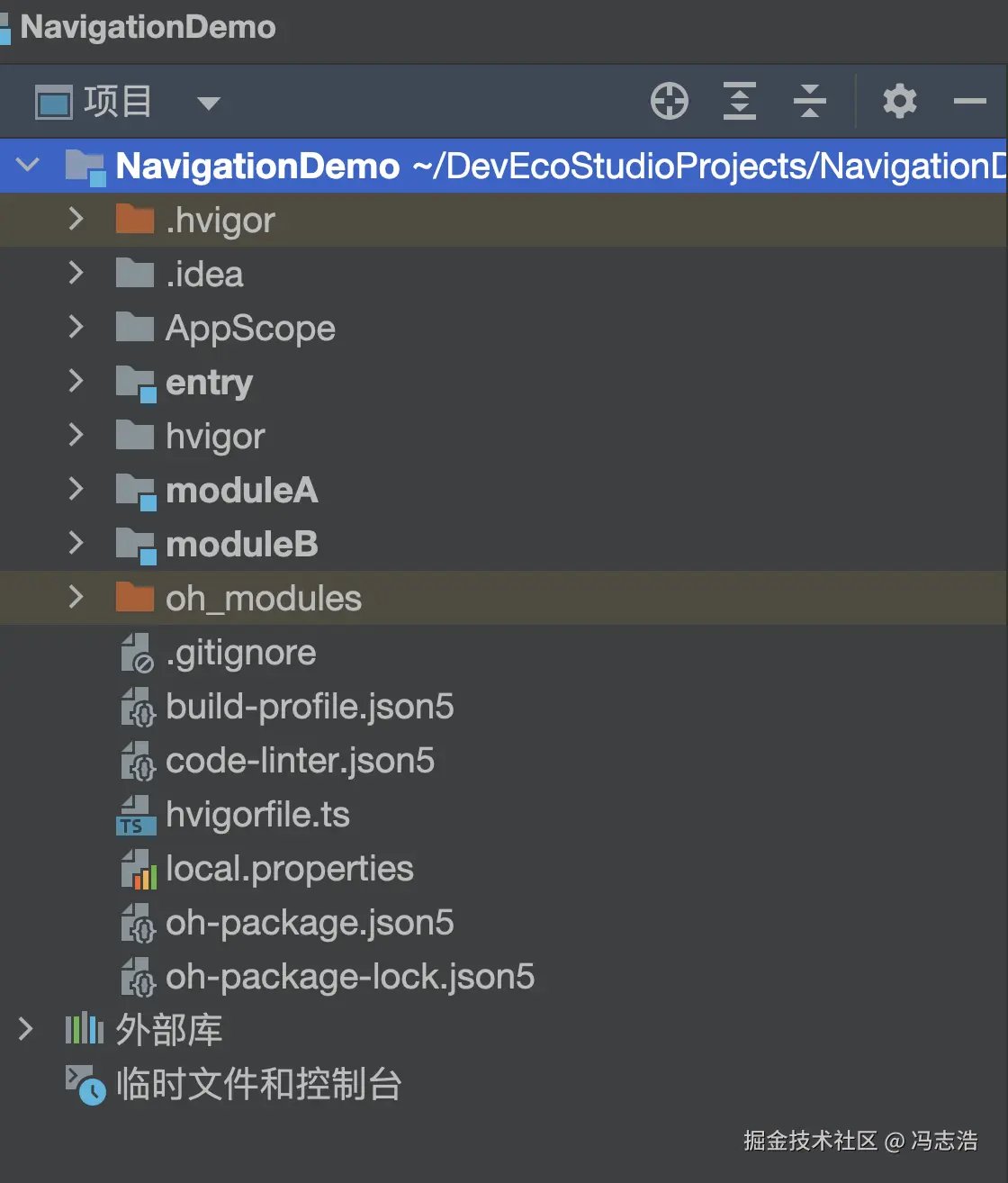Select the code-linter.json5 file
The height and width of the screenshot is (1183, 1008).
[x=300, y=761]
